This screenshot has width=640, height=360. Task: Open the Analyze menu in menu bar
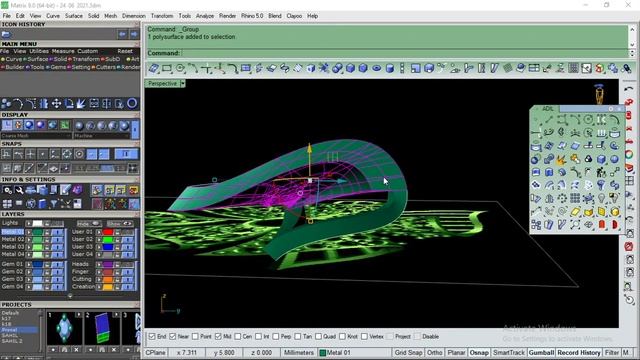tap(205, 16)
